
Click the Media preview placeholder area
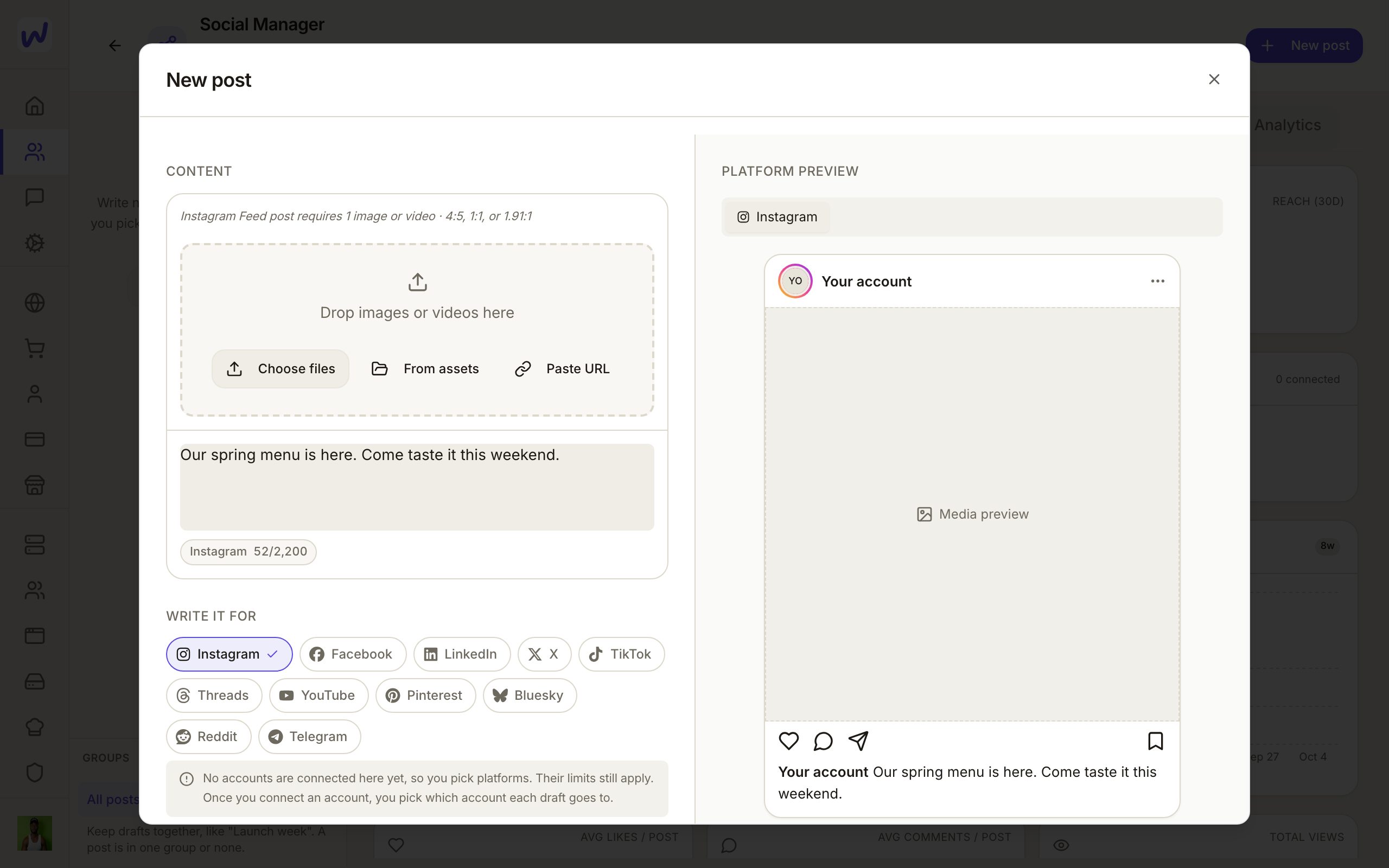(972, 514)
